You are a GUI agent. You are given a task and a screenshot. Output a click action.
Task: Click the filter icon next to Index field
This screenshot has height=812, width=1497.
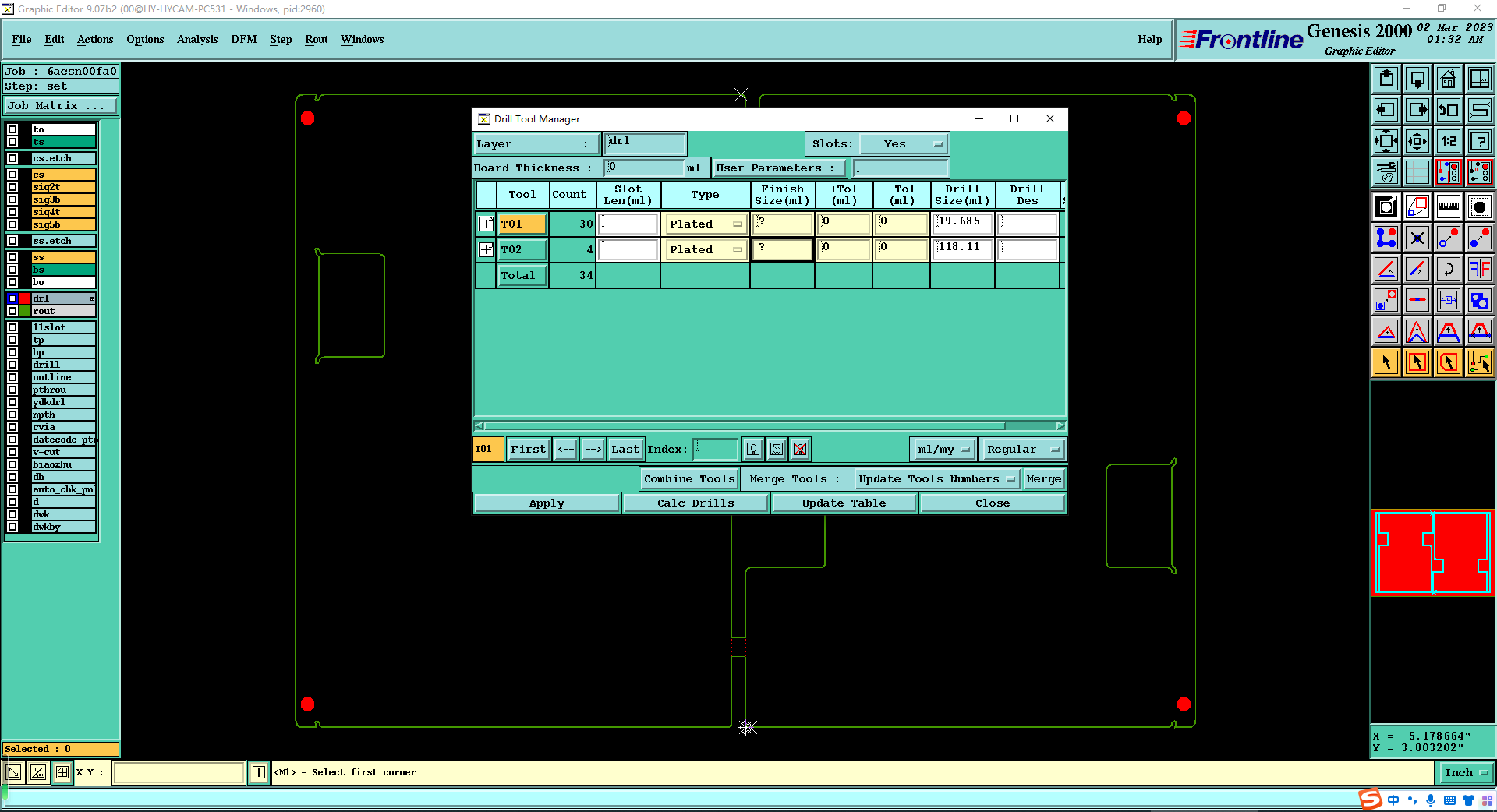tap(753, 449)
